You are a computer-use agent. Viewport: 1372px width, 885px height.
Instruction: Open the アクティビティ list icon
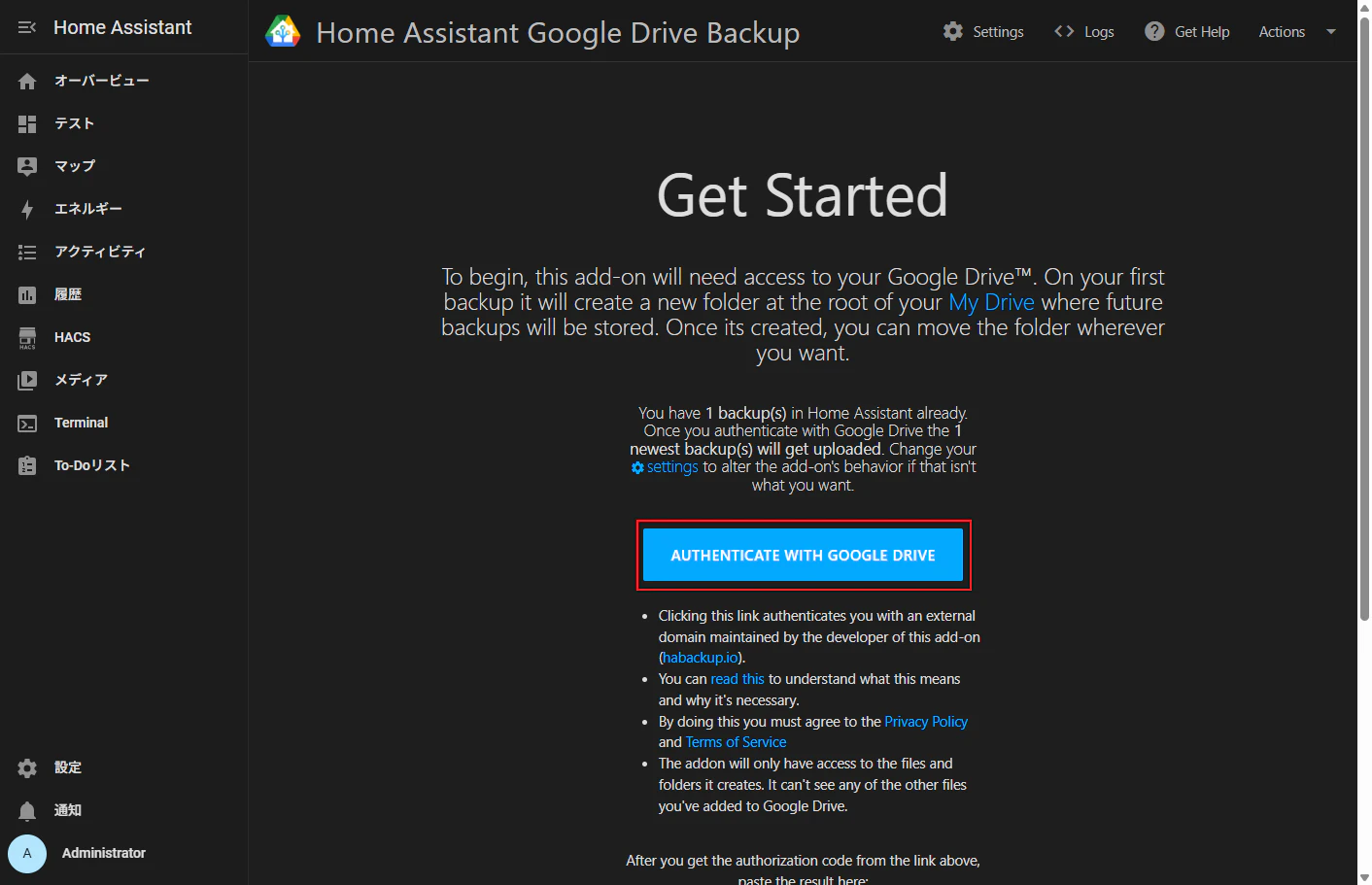pyautogui.click(x=27, y=252)
